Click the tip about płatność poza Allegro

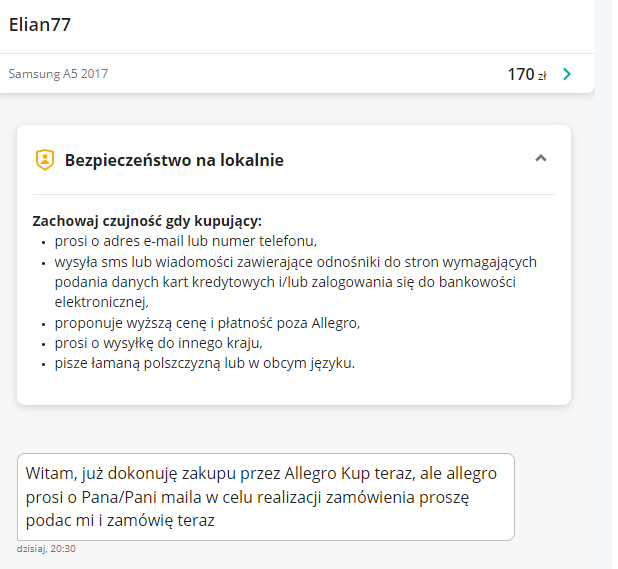click(207, 323)
